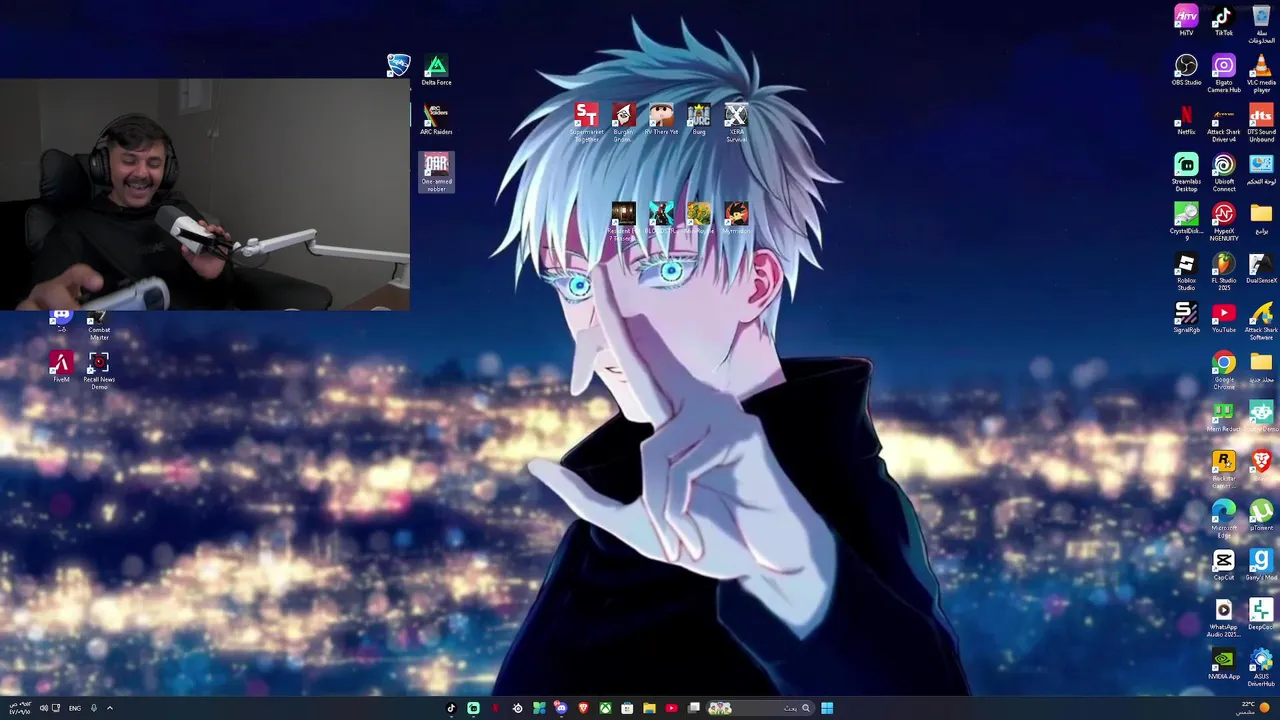Launch DeepCool desktop shortcut
The image size is (1280, 720).
(1261, 614)
